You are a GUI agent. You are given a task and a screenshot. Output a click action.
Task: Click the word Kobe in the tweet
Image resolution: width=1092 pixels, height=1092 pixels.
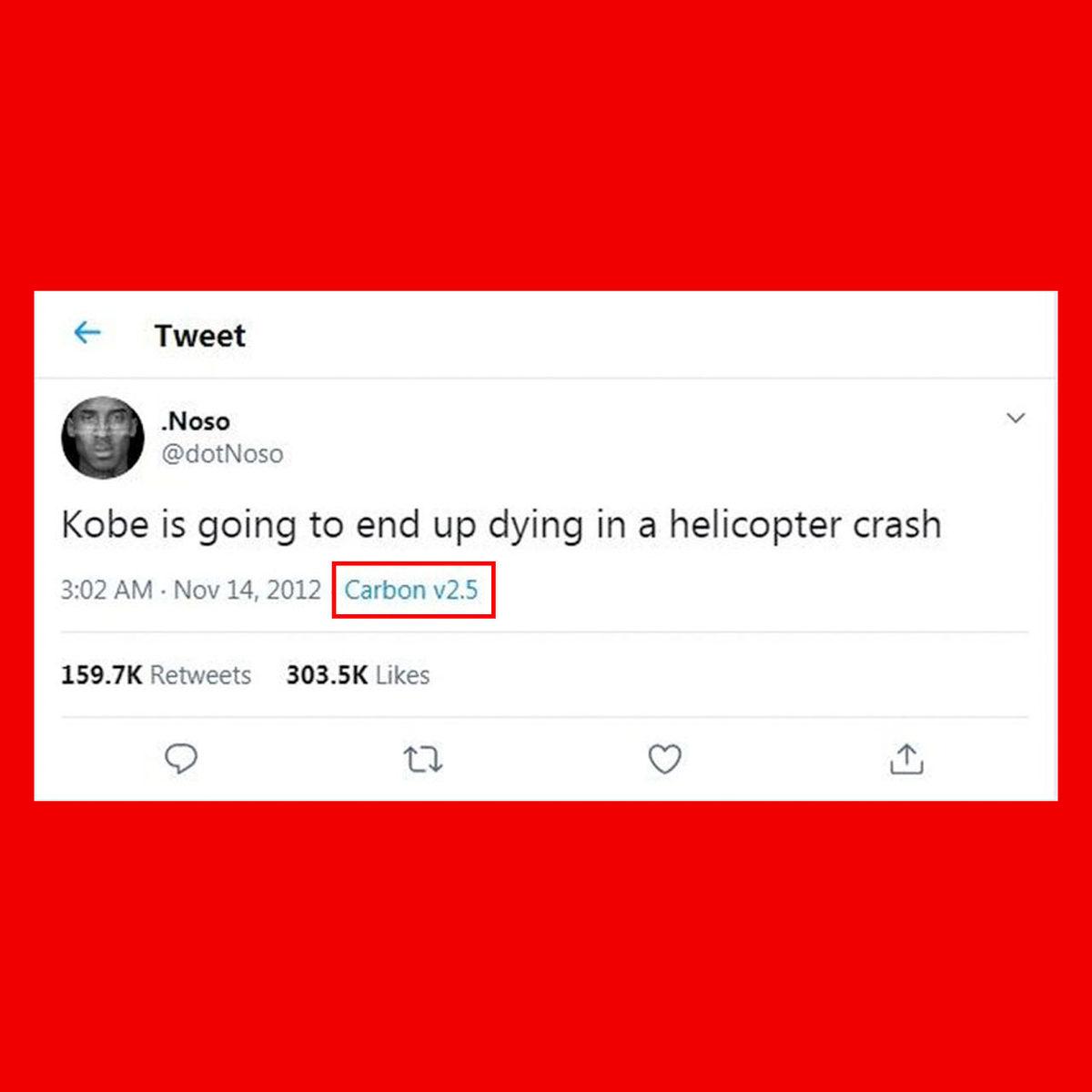tap(105, 525)
